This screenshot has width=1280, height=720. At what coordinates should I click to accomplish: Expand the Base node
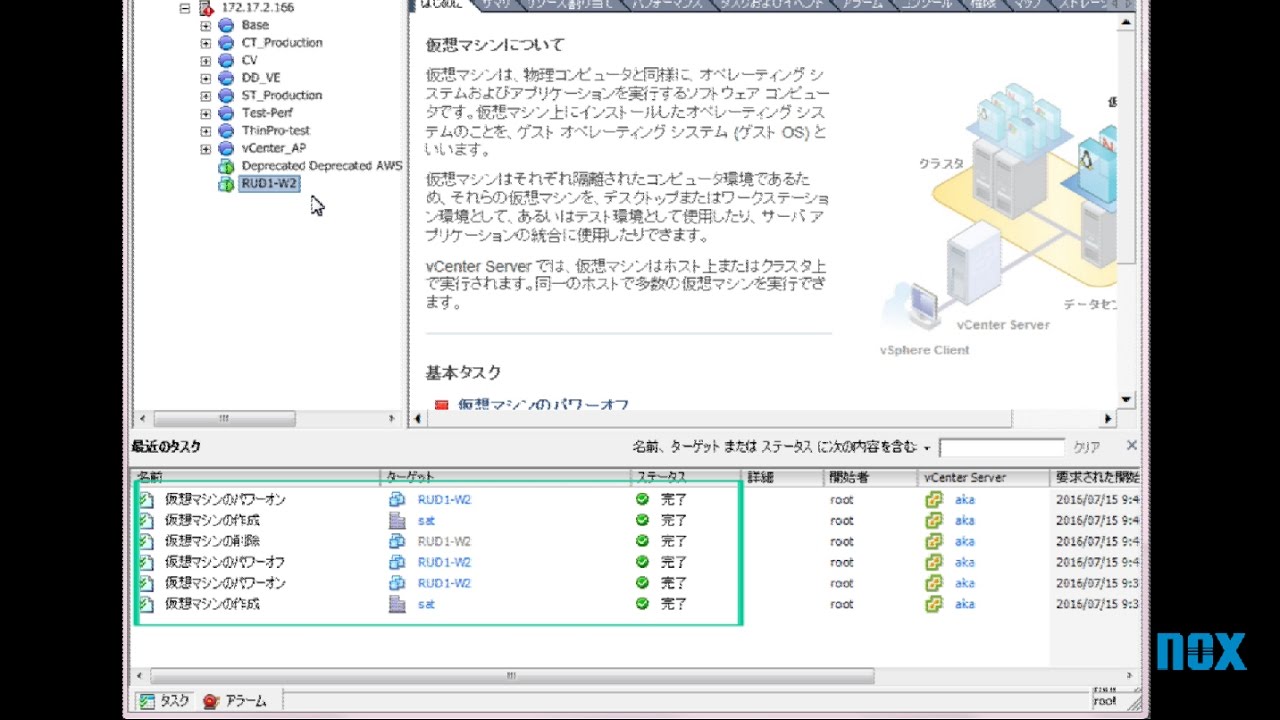tap(206, 25)
